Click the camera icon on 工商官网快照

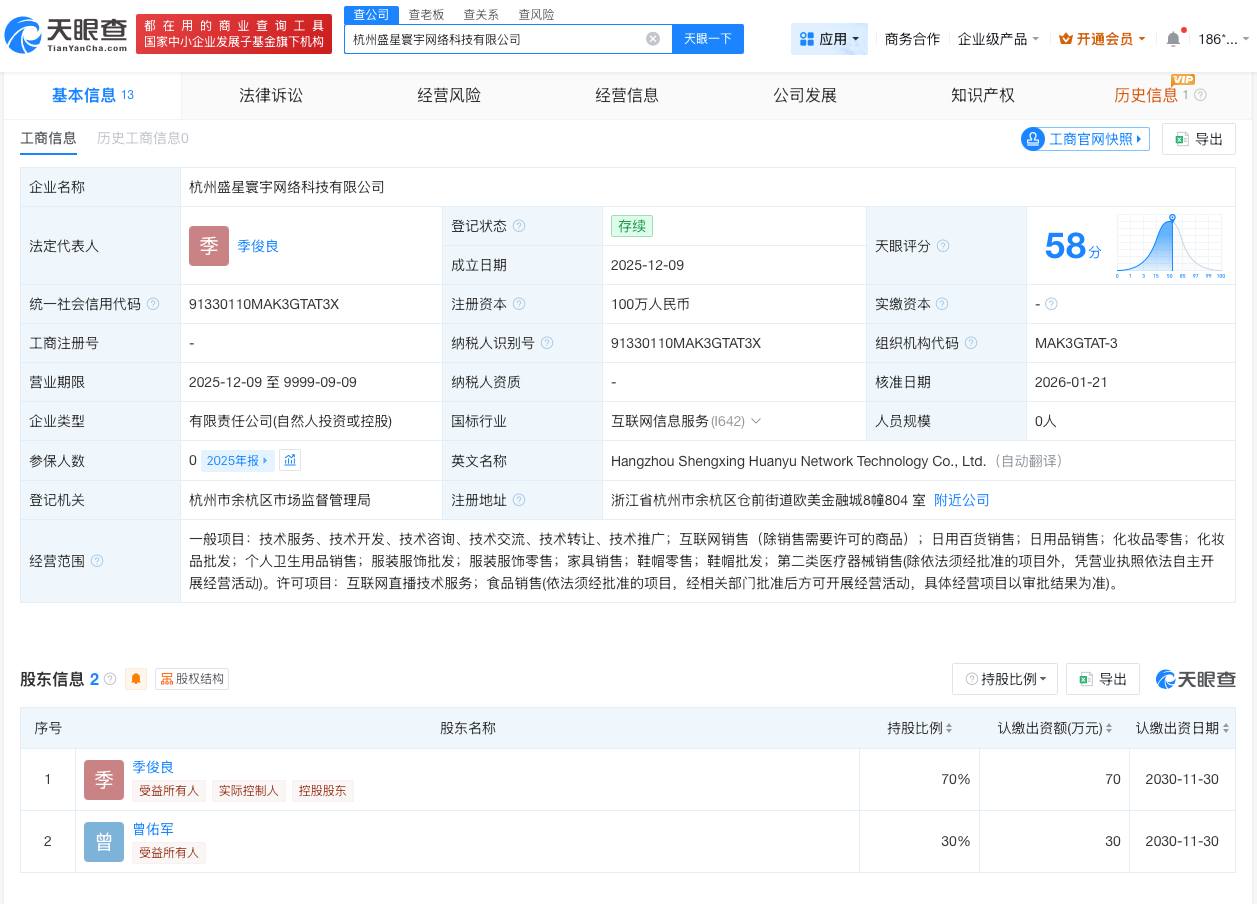coord(1033,139)
